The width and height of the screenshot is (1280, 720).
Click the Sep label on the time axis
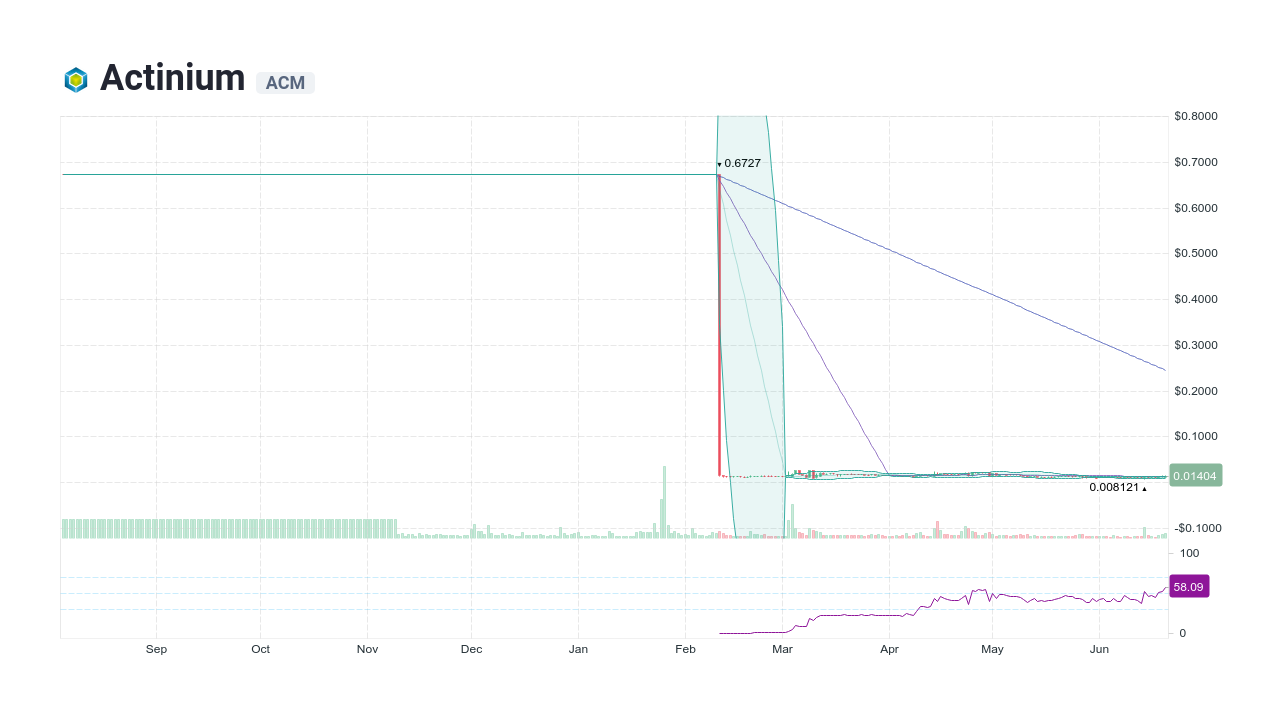[x=156, y=649]
